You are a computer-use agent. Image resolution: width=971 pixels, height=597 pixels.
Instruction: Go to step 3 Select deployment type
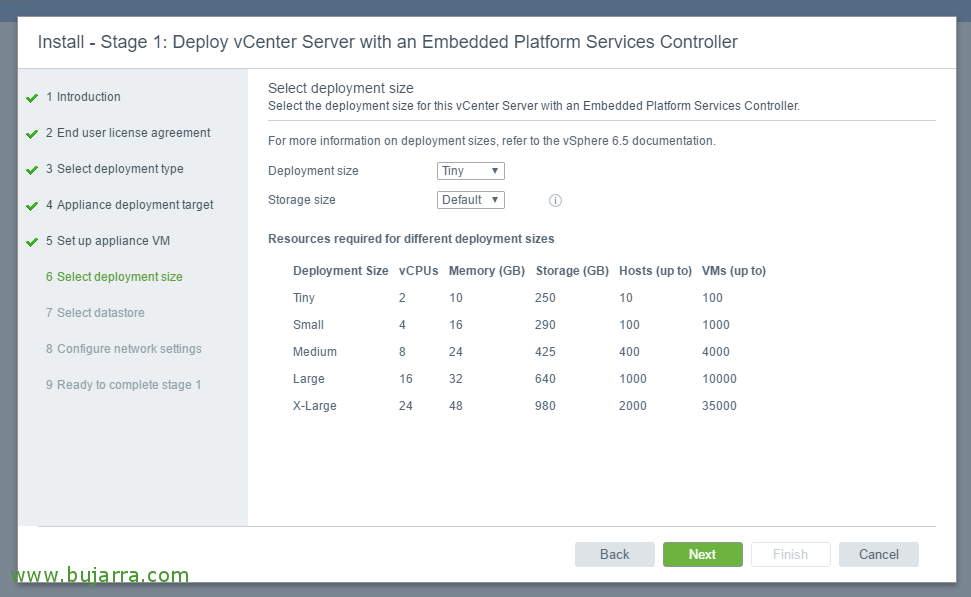pyautogui.click(x=115, y=168)
